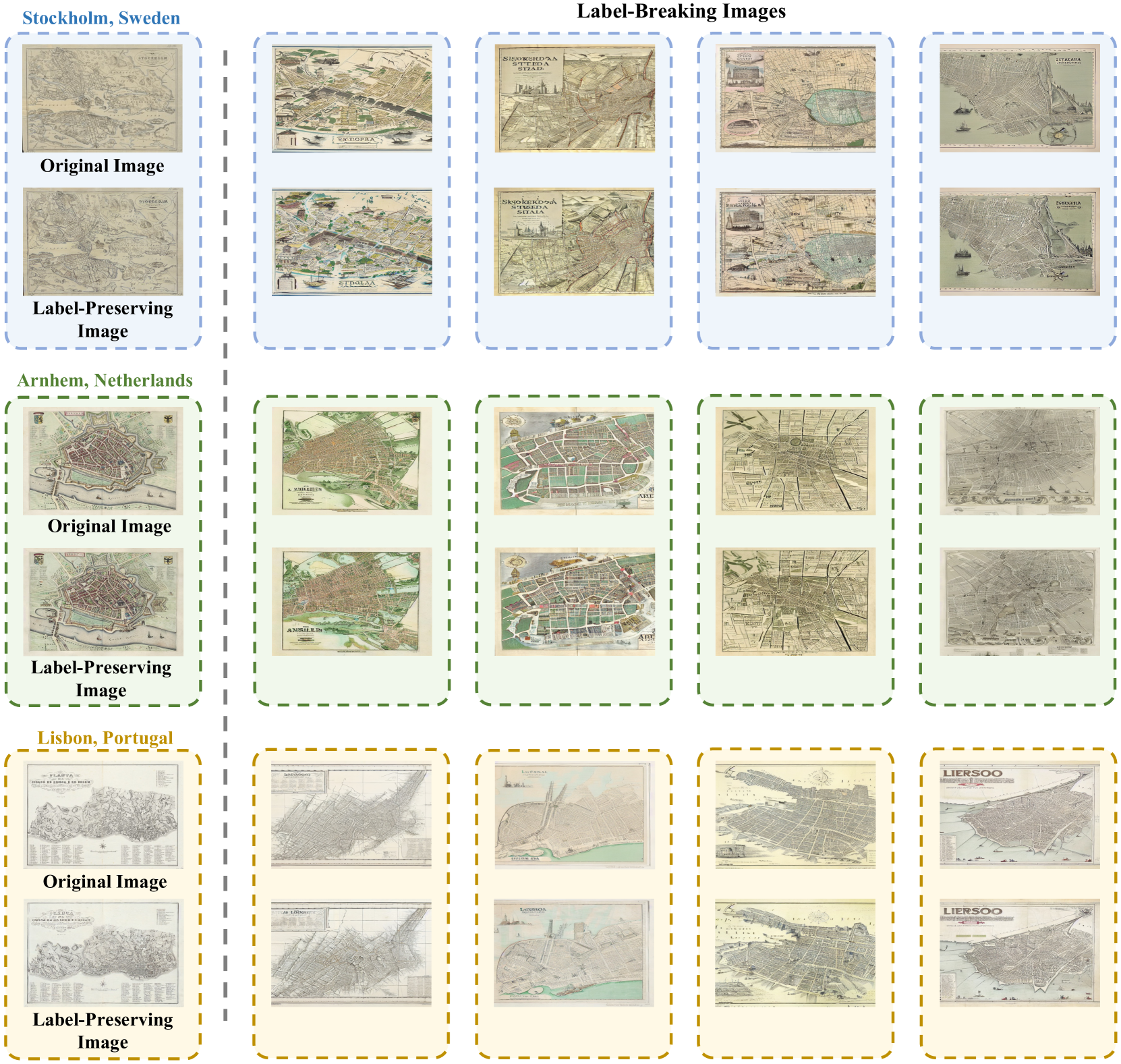Select lower Lisbon grey street map in first column
The image size is (1121, 1064).
coord(351,953)
